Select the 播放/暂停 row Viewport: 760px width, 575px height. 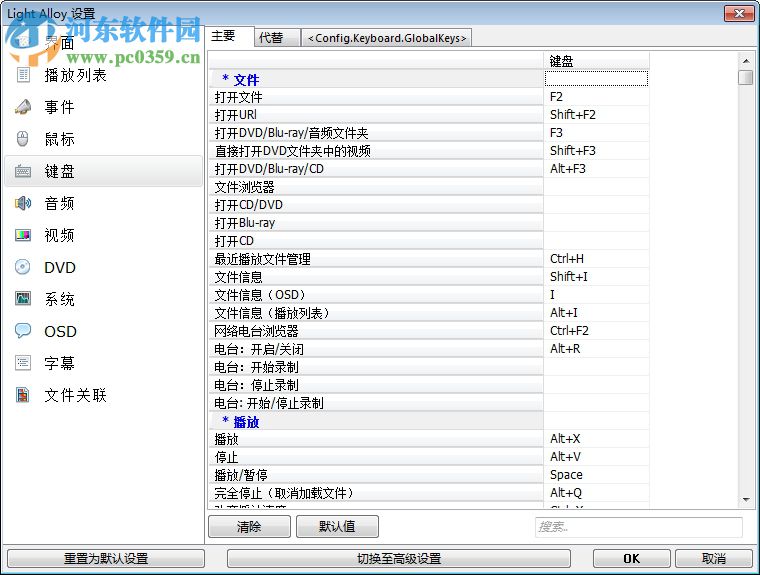click(x=376, y=475)
